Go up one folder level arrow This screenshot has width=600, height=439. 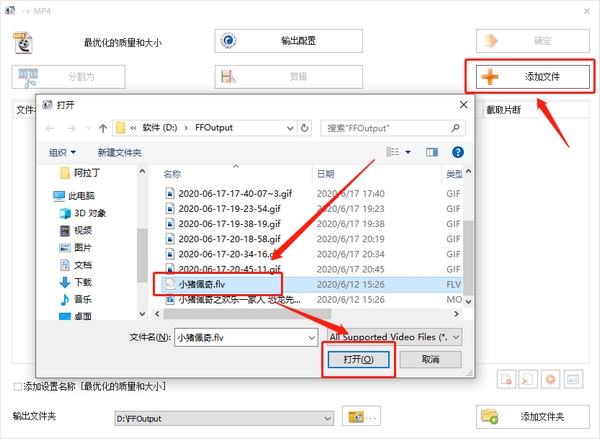(103, 128)
